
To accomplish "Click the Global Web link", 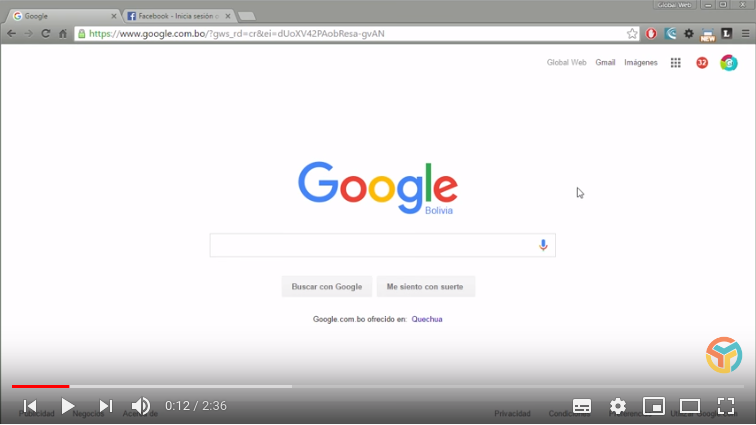I will [567, 62].
